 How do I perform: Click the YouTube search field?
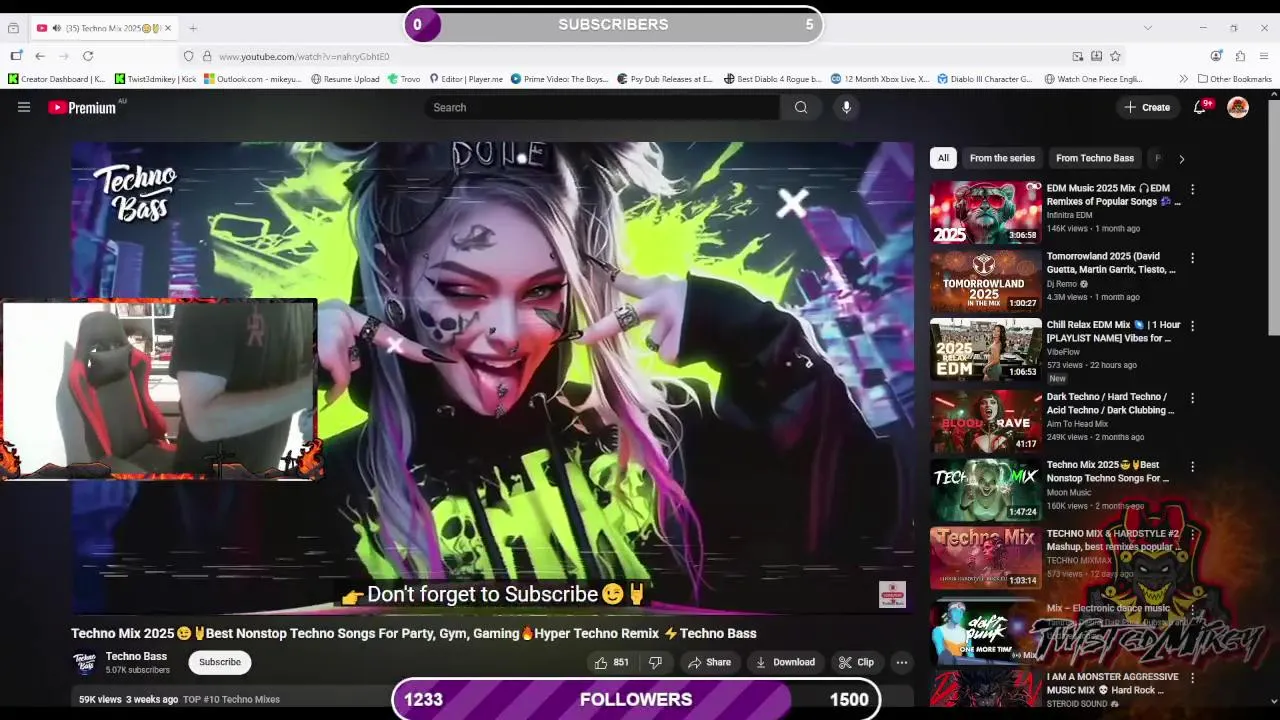click(602, 107)
